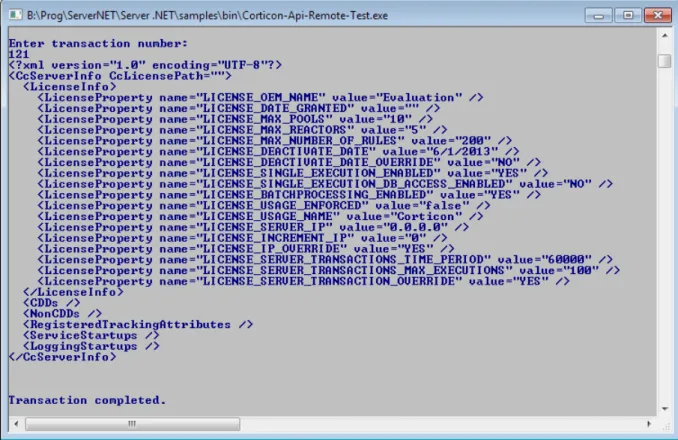Image resolution: width=678 pixels, height=440 pixels.
Task: Click the LoggingStartups tag line
Action: point(91,346)
